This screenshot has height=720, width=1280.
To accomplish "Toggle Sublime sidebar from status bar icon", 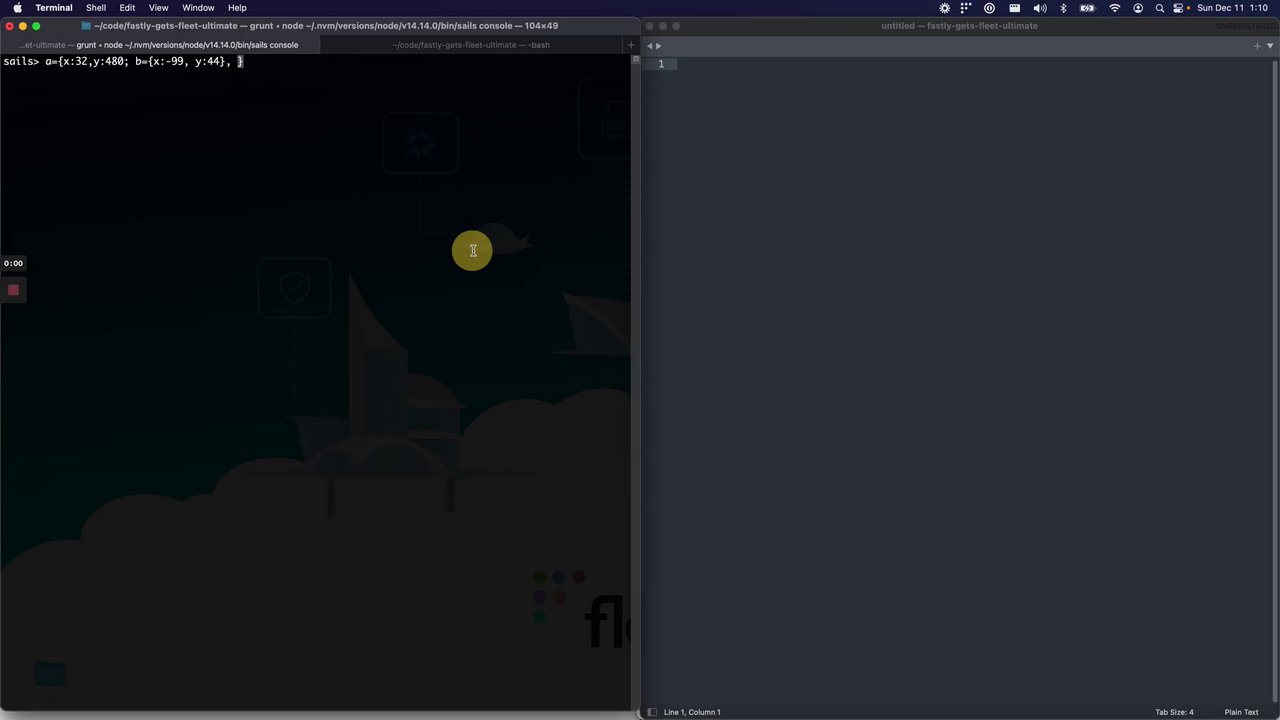I will click(652, 712).
